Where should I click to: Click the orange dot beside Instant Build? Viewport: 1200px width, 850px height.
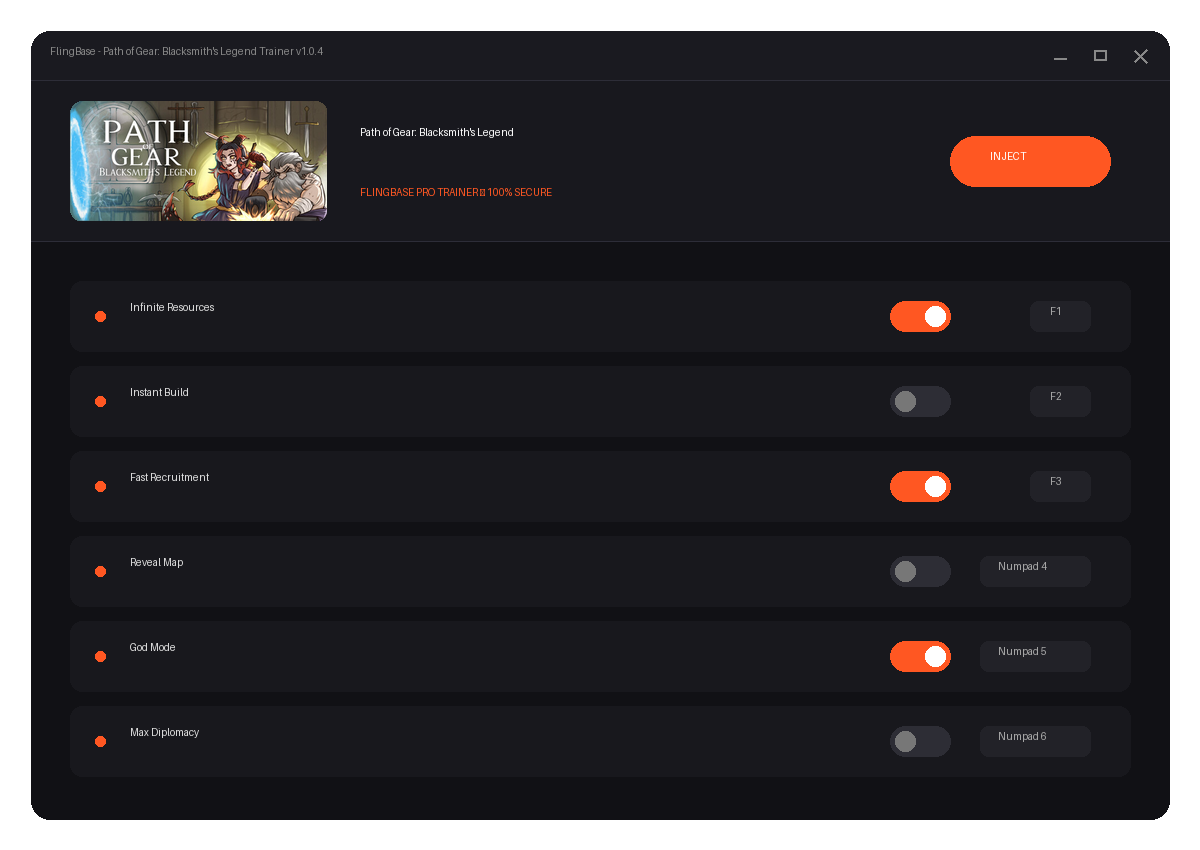100,401
